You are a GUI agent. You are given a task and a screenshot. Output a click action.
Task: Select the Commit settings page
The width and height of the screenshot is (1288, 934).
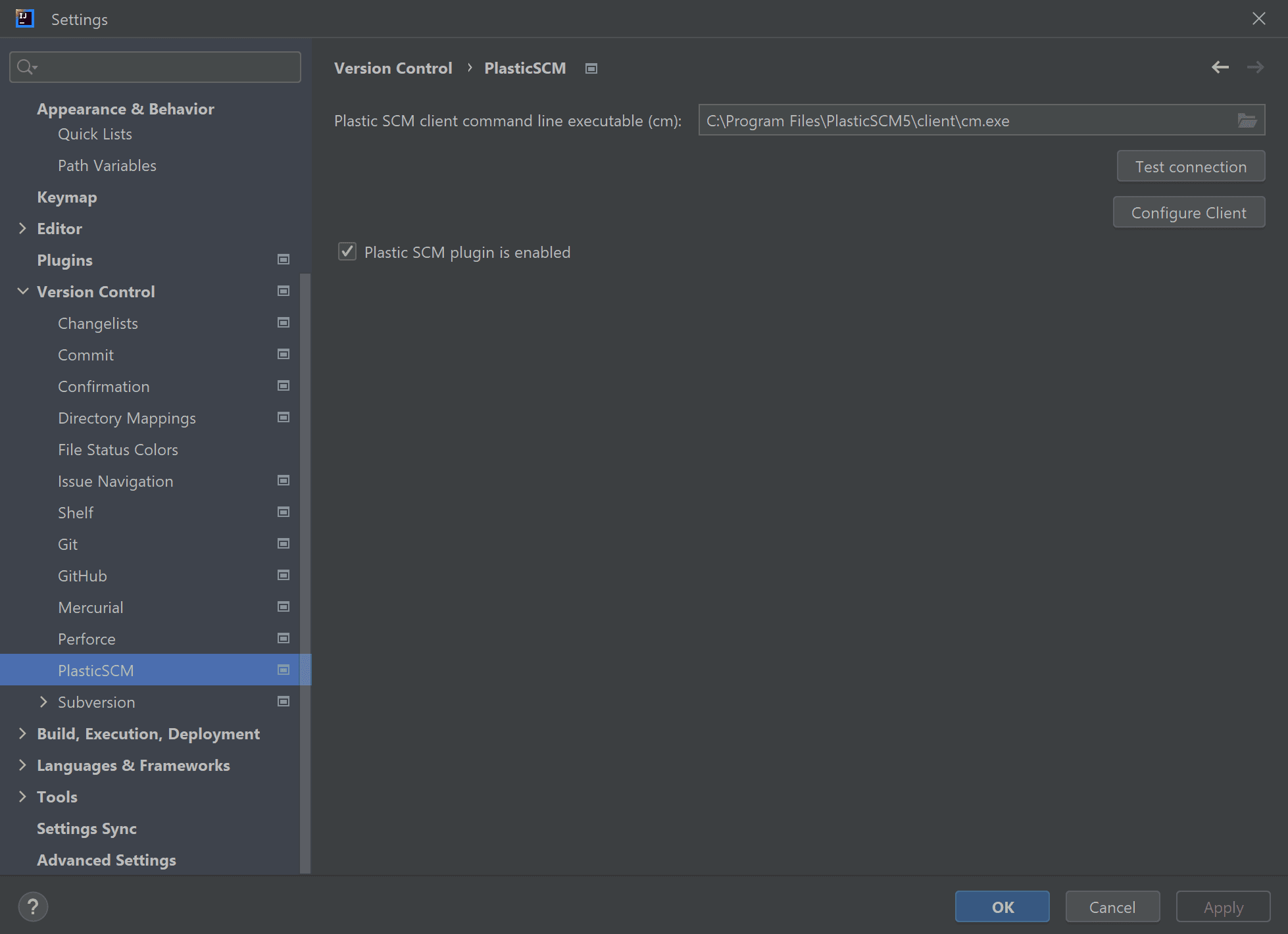[x=86, y=355]
